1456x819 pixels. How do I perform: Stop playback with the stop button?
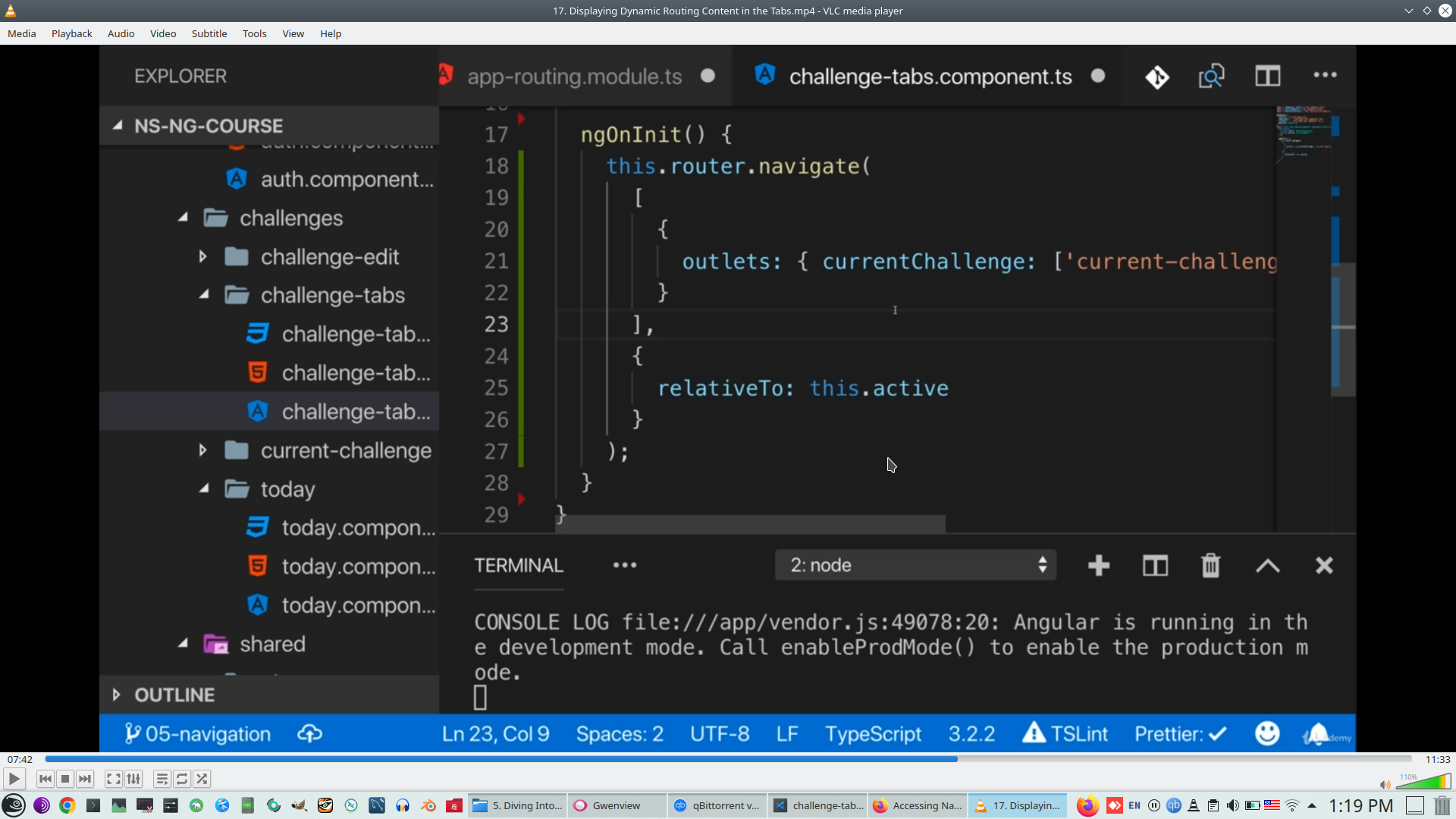65,779
